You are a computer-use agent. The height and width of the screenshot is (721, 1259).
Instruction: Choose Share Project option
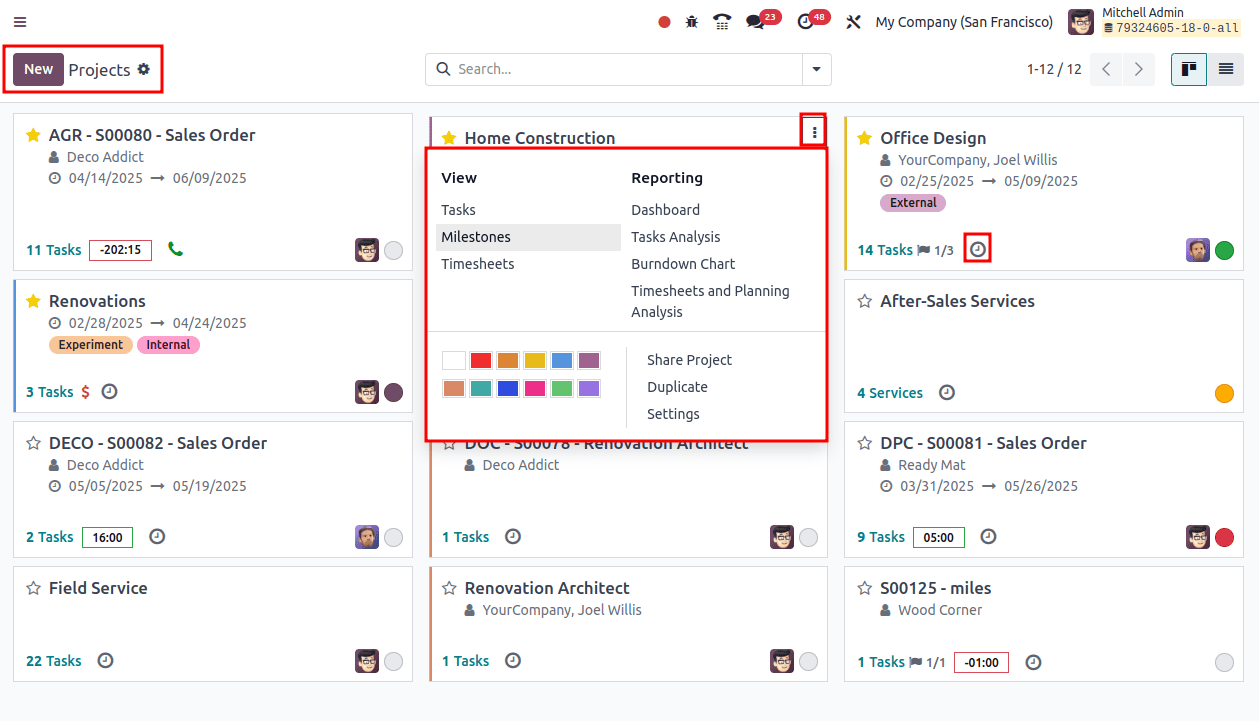coord(689,360)
